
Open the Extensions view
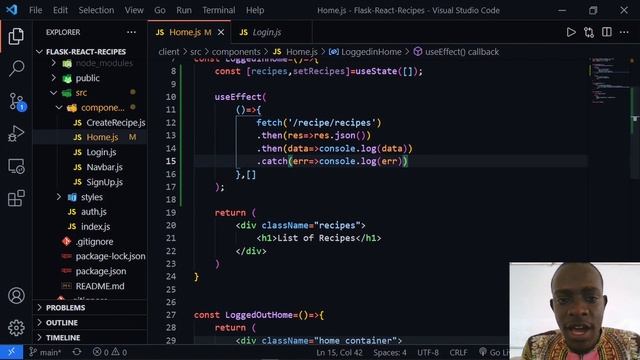click(x=16, y=198)
